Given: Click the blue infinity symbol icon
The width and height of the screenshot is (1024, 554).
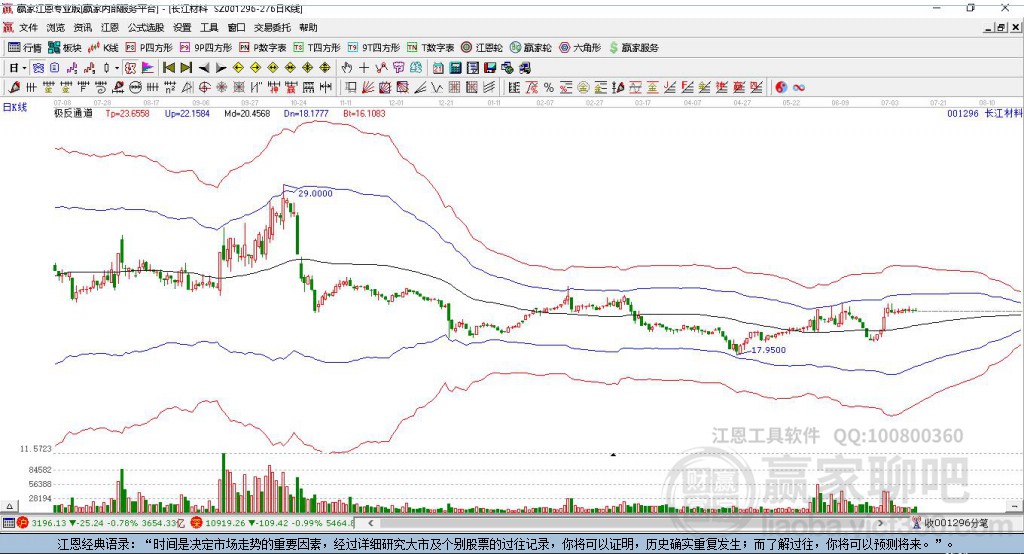Looking at the screenshot, I should [798, 88].
